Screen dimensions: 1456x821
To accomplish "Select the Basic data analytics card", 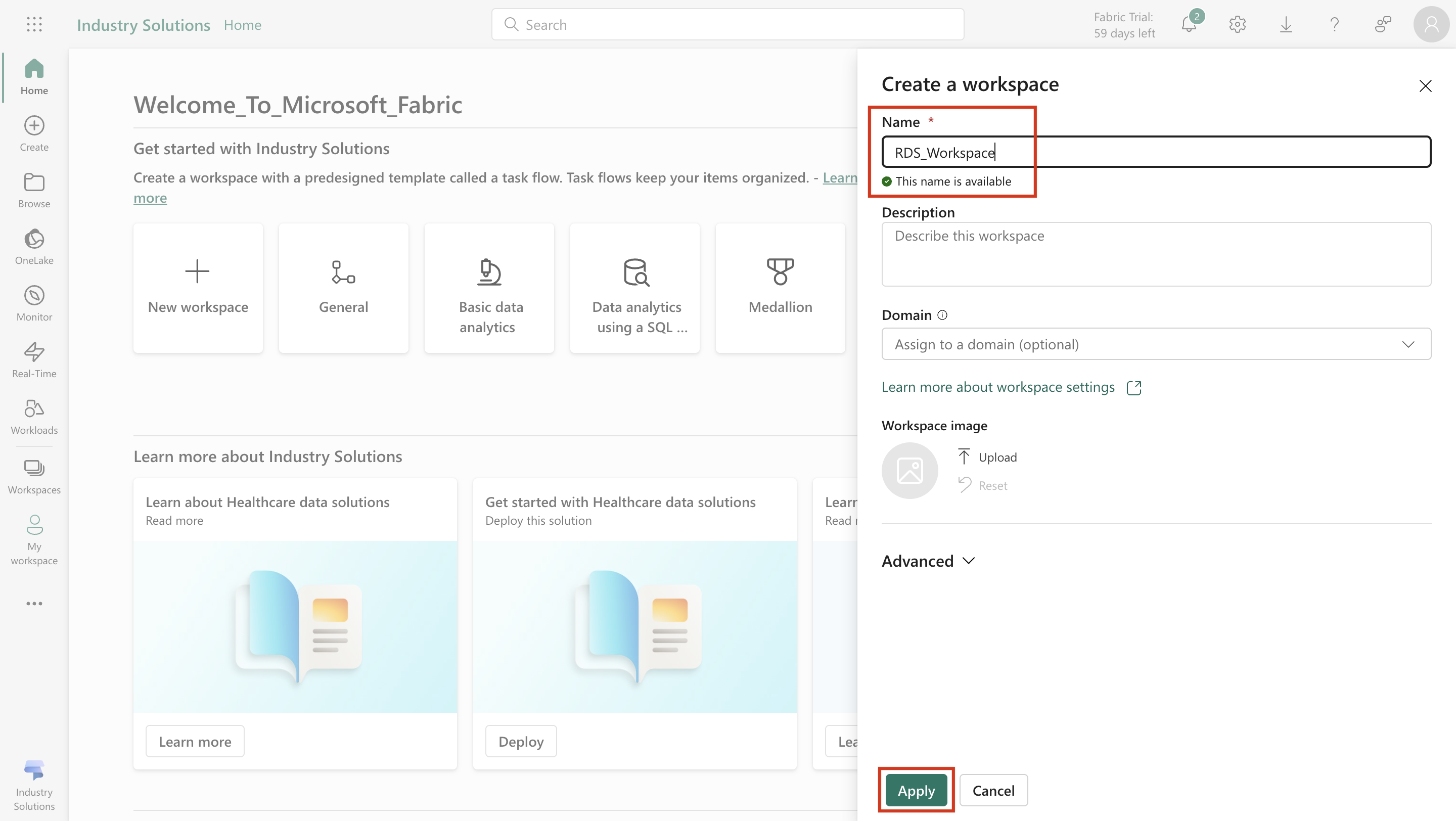I will [x=489, y=288].
